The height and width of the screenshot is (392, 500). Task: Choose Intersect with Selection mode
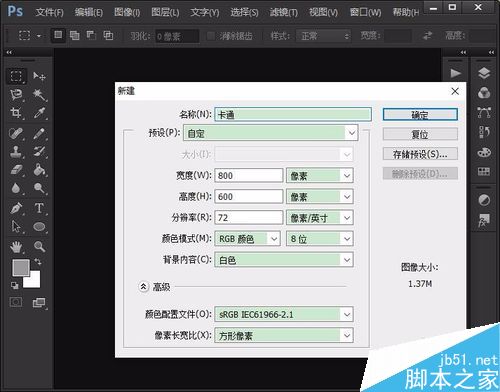[108, 35]
